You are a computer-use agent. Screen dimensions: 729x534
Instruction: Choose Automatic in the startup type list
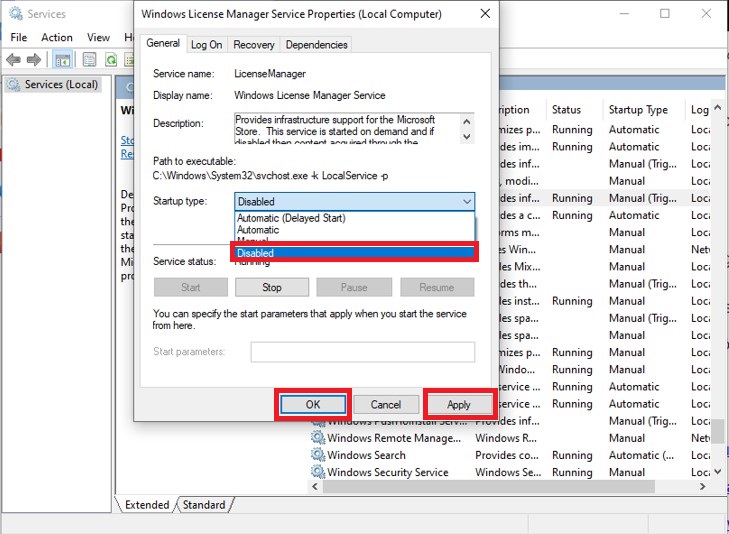pyautogui.click(x=258, y=230)
